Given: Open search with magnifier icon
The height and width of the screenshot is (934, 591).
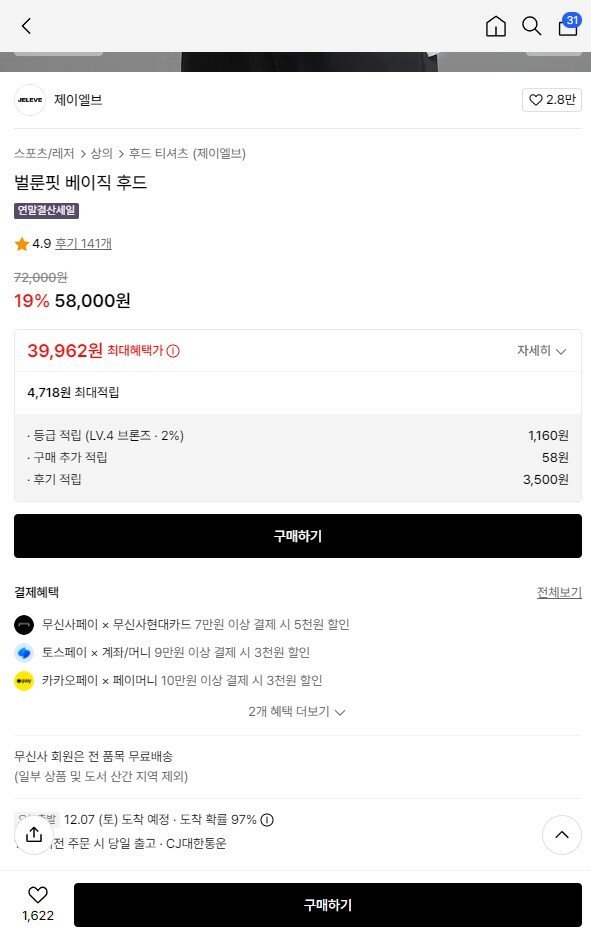Looking at the screenshot, I should [531, 26].
